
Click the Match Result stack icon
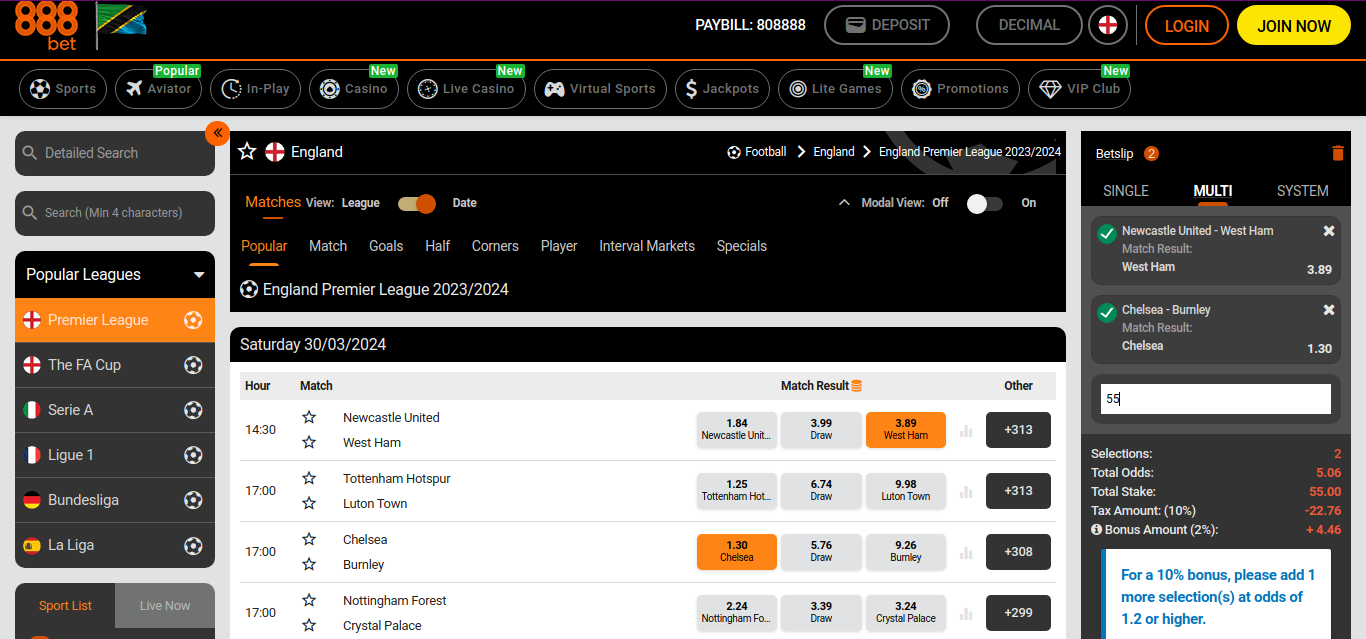pos(857,386)
